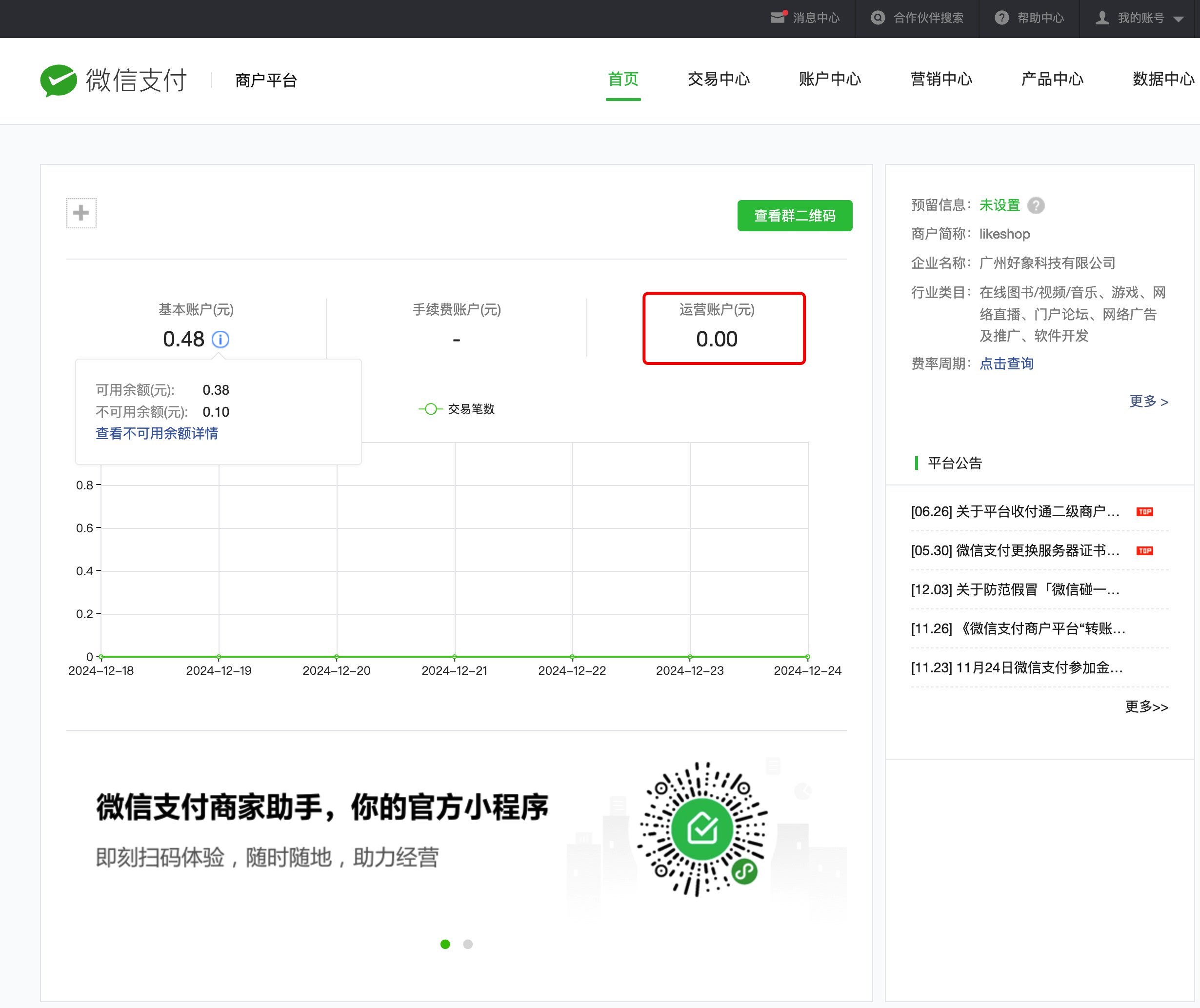This screenshot has height=1008, width=1200.
Task: Open the 11.26 转账 announcement
Action: click(1018, 628)
